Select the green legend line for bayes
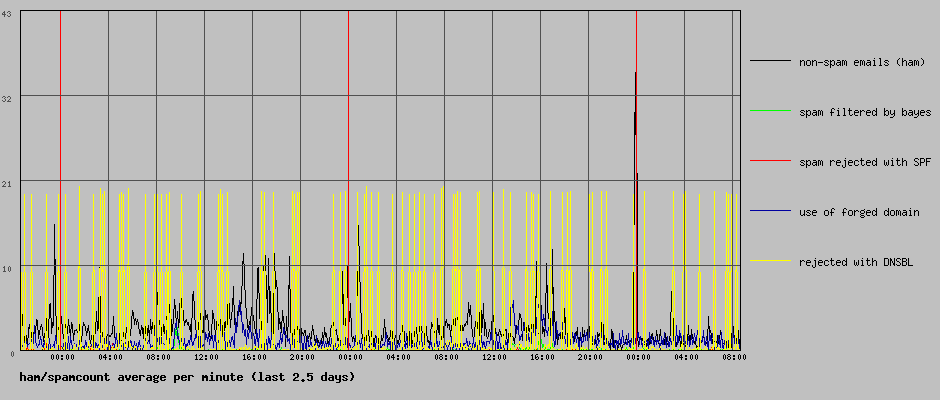940x400 pixels. coord(770,110)
